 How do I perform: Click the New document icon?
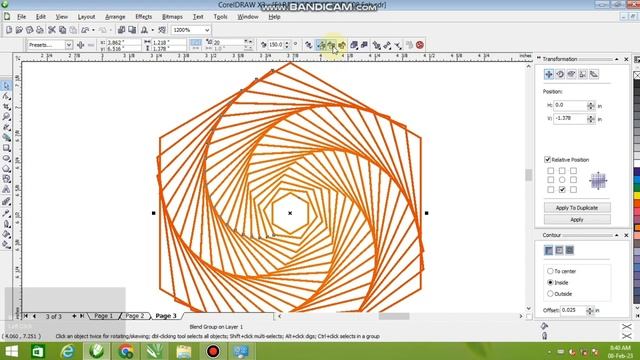[x=9, y=30]
